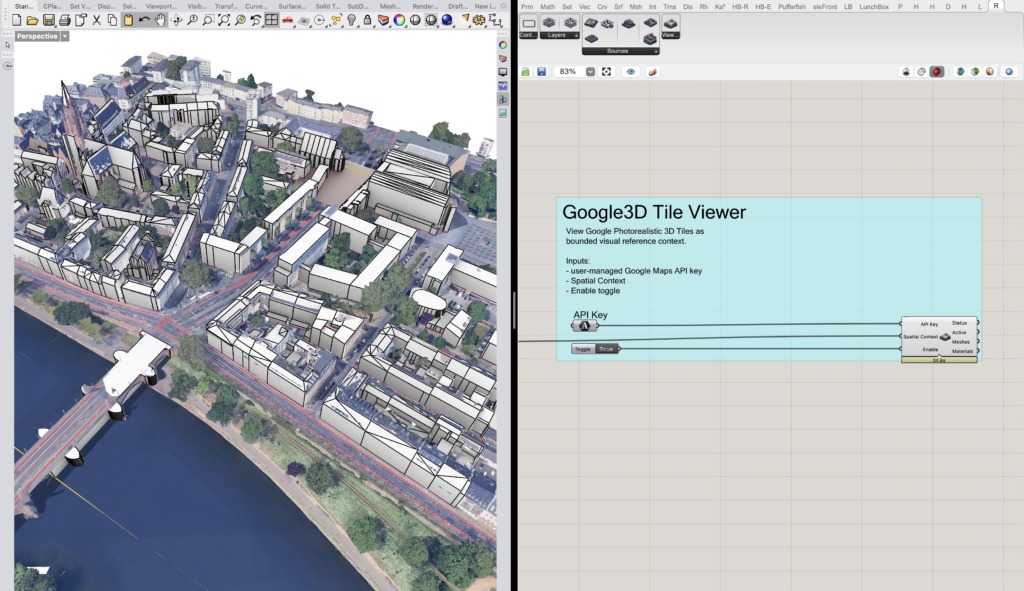Click the Document Quality blue sphere icon

(x=1009, y=72)
